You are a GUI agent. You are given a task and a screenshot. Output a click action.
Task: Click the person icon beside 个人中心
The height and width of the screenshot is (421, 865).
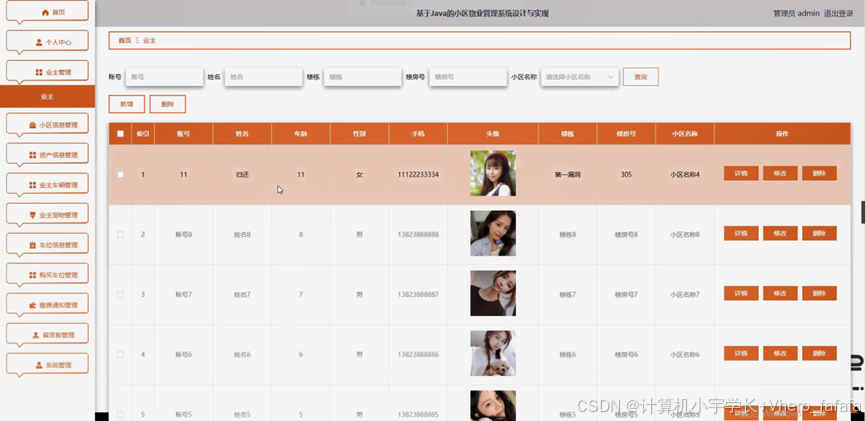tap(39, 42)
